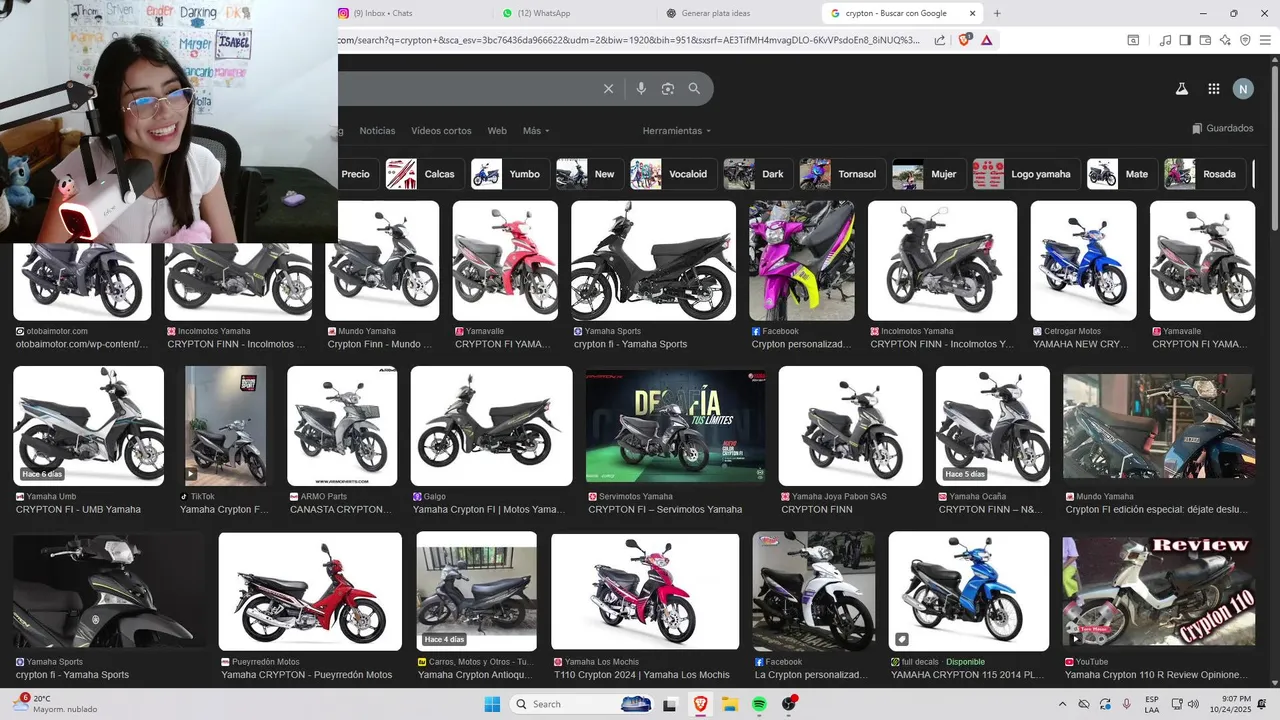Filter images by New chip
Screen dimensions: 1280x720
588,174
